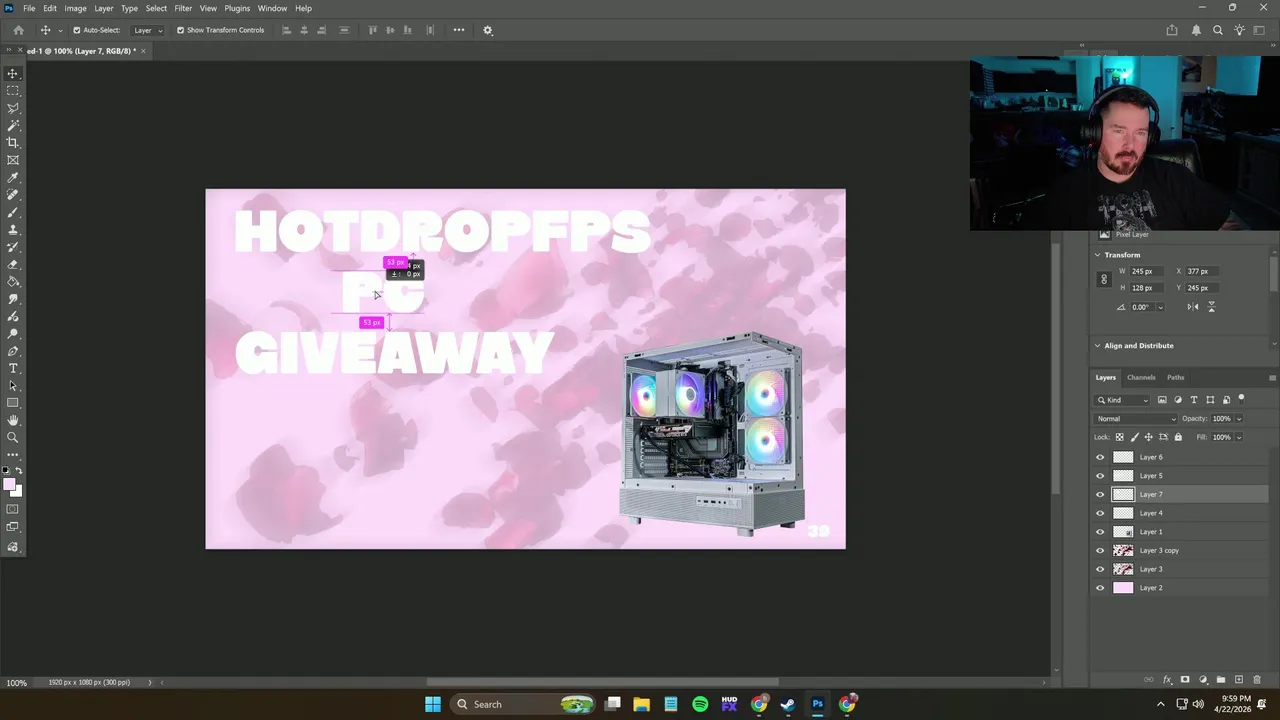Hide Layer 6 with its eye icon
Image resolution: width=1280 pixels, height=720 pixels.
point(1100,457)
